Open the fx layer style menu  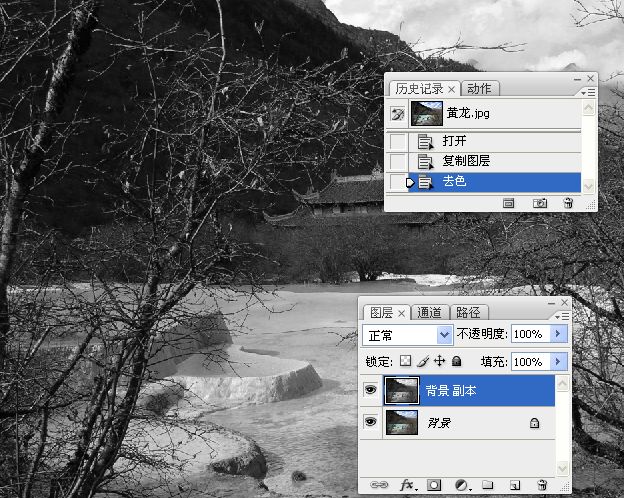(x=407, y=485)
